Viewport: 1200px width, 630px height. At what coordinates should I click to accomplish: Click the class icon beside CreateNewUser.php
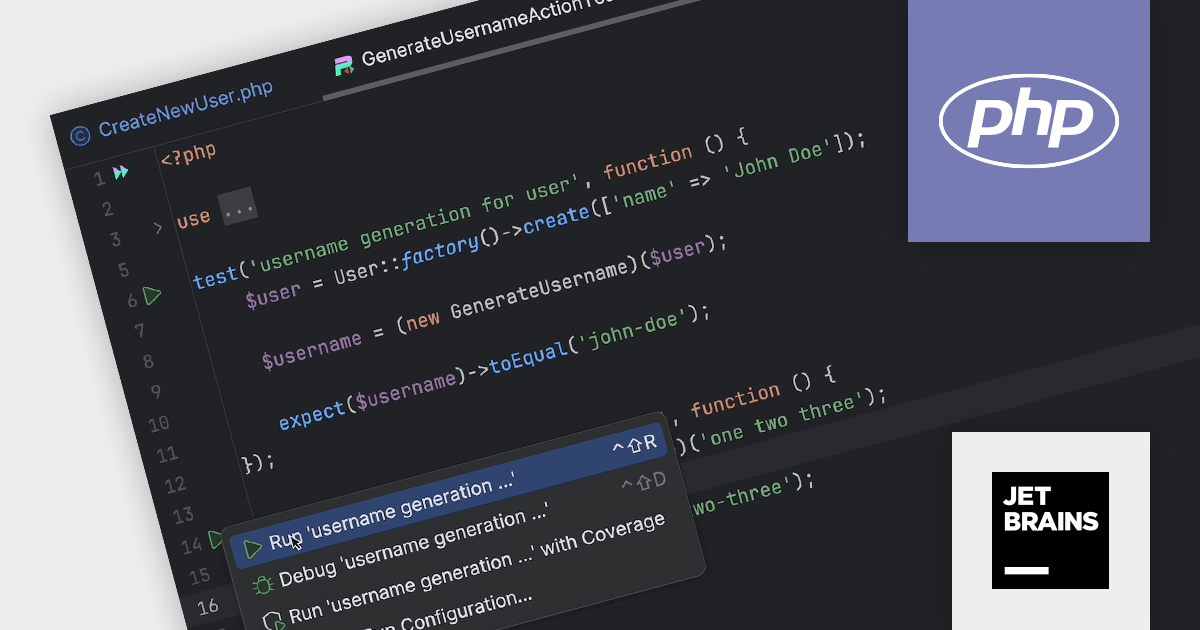[x=80, y=134]
